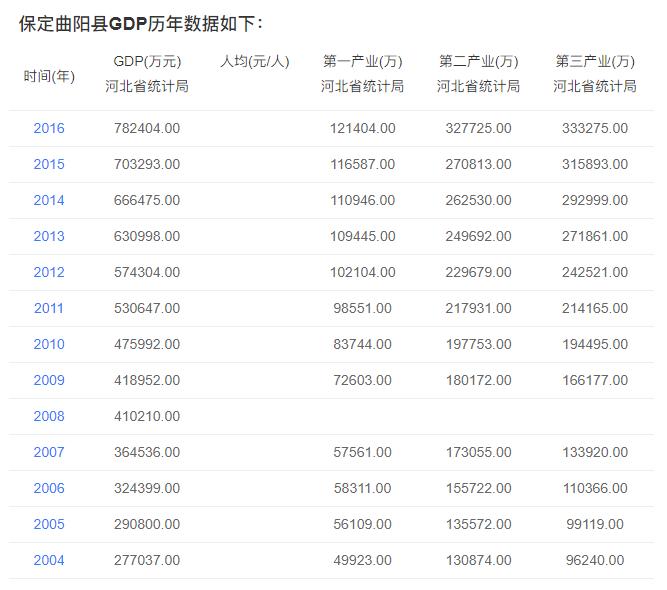The width and height of the screenshot is (667, 590).
Task: Select GDP value 530647.00
Action: [x=147, y=308]
